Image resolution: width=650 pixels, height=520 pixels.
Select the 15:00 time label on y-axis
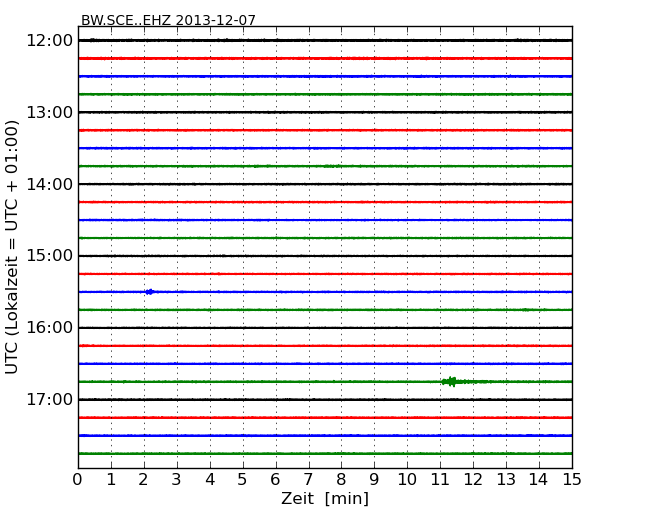(50, 256)
